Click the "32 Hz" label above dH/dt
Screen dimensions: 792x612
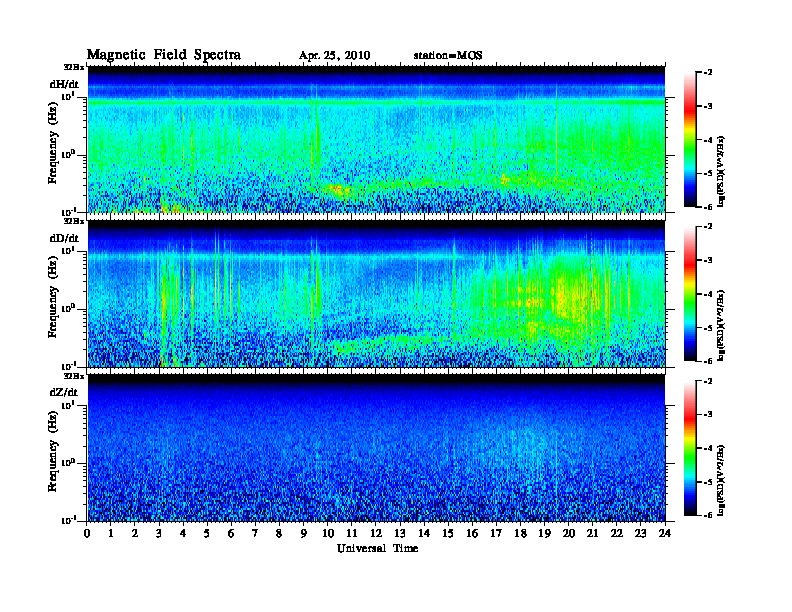pos(73,67)
